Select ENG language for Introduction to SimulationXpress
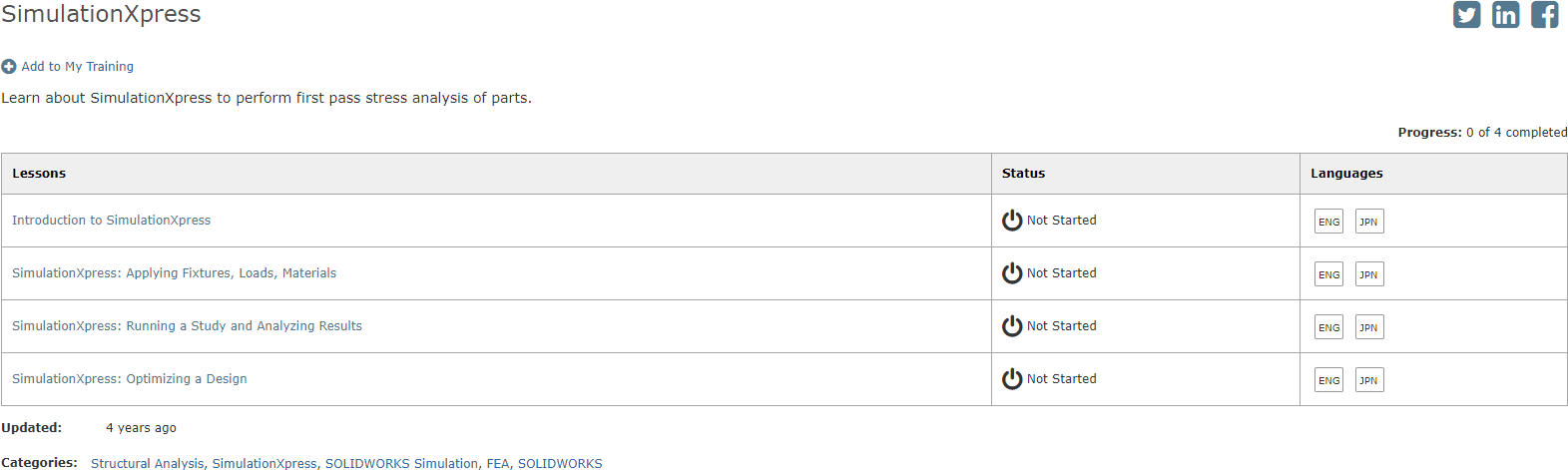Image resolution: width=1568 pixels, height=470 pixels. (1328, 222)
